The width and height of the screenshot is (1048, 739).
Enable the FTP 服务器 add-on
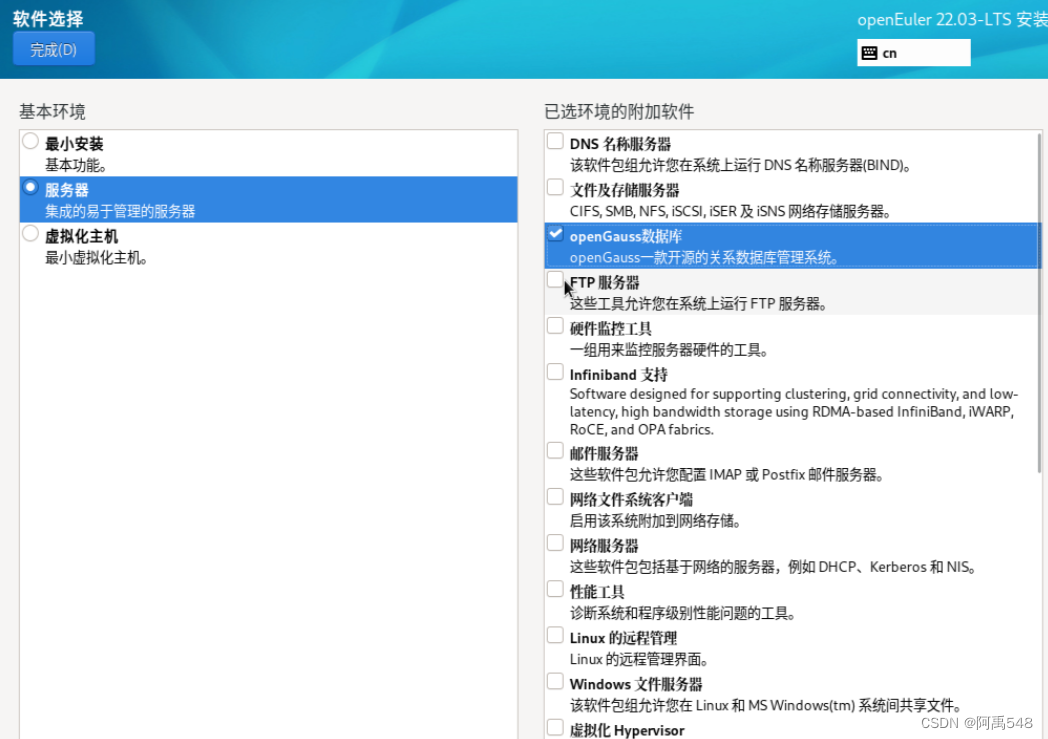(x=555, y=279)
